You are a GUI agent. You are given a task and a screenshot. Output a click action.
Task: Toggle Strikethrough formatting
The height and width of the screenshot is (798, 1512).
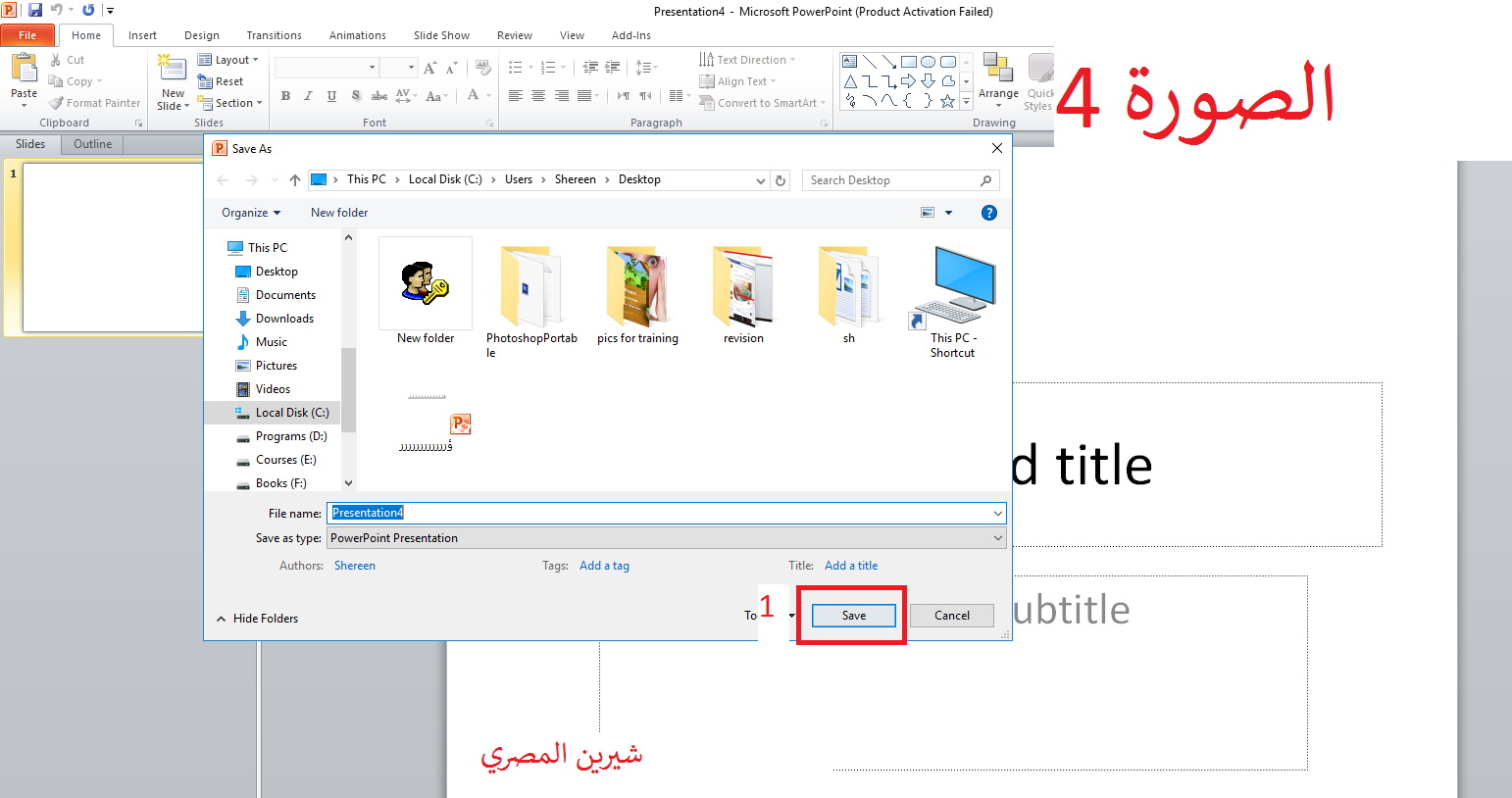tap(378, 96)
